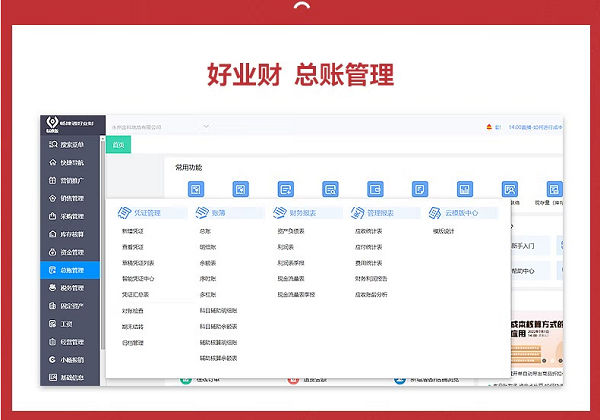Open 现金流量表季报 under 财务报表
This screenshot has width=600, height=420.
[x=296, y=295]
